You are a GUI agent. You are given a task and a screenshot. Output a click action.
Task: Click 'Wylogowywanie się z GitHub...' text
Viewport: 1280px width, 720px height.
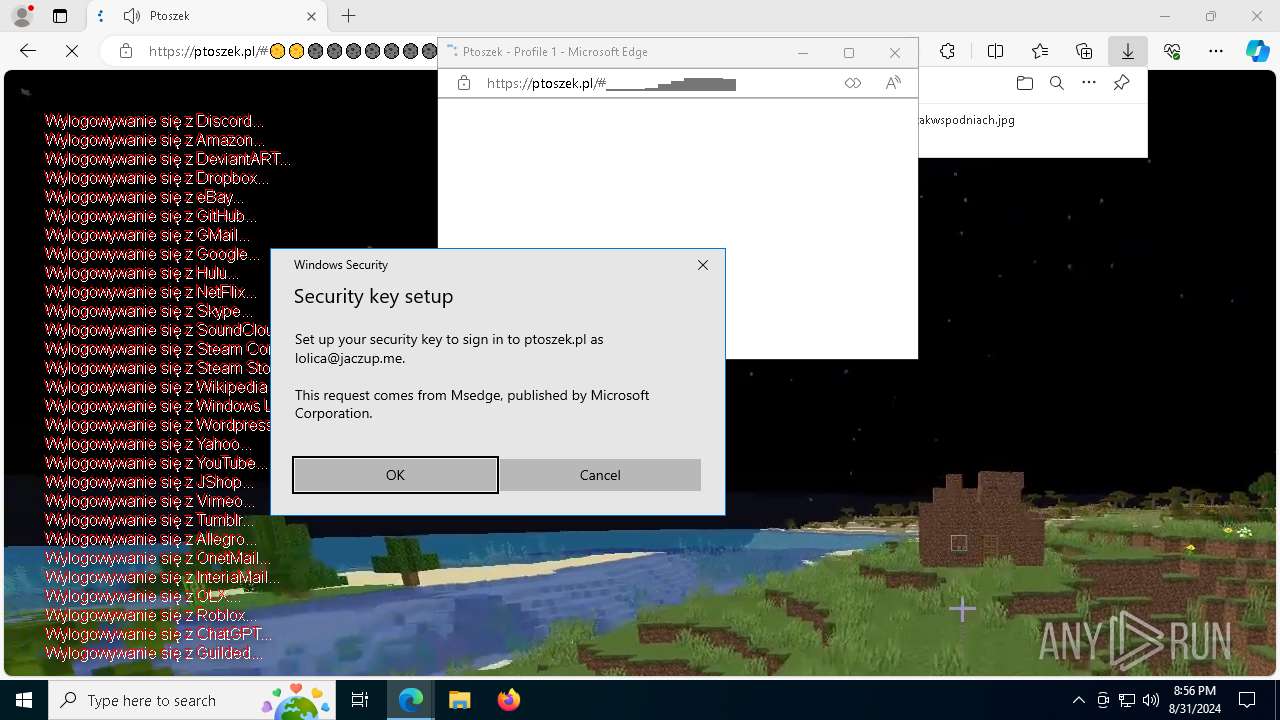(151, 217)
